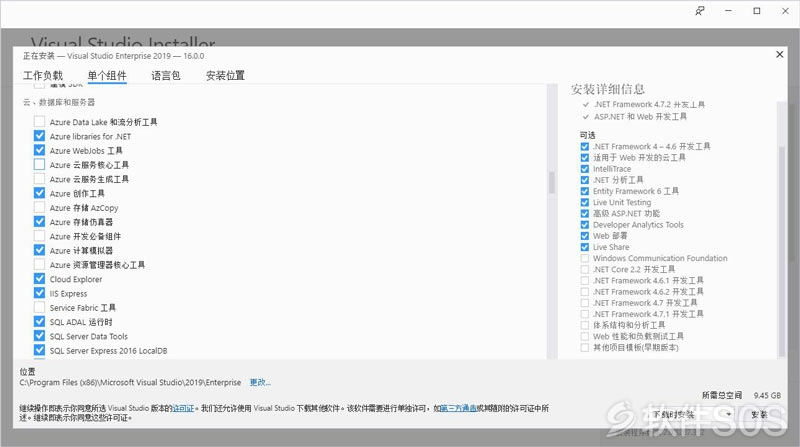
Task: Close the installation dialog with the X
Action: [x=779, y=54]
